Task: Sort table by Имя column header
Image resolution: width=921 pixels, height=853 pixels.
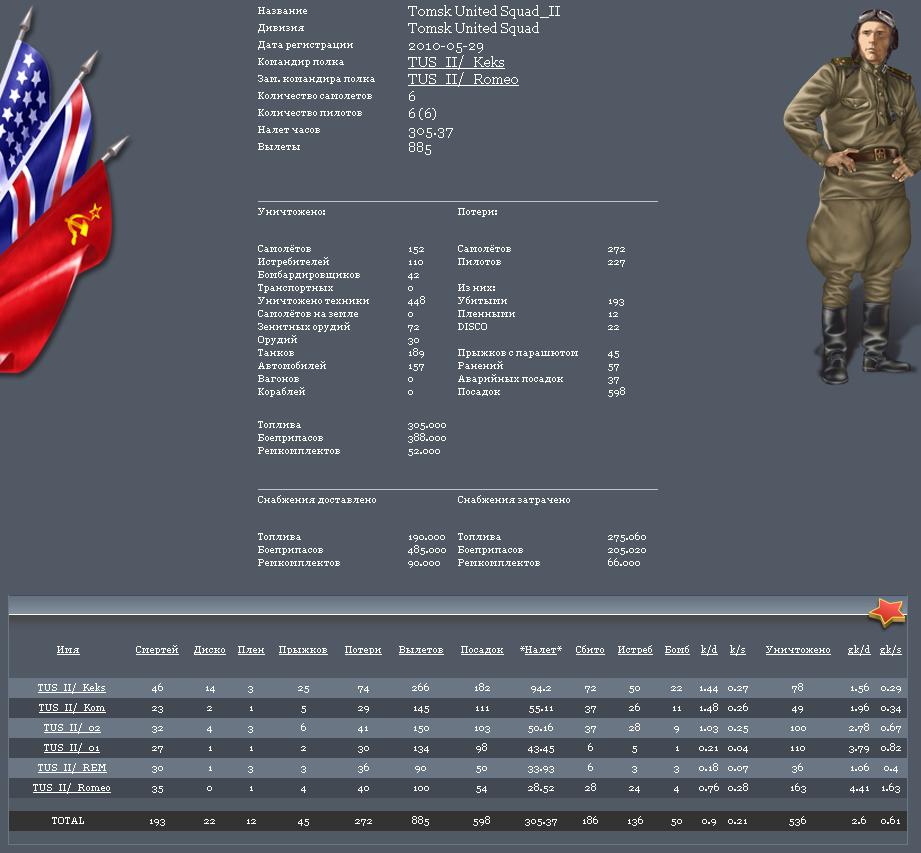Action: tap(68, 650)
